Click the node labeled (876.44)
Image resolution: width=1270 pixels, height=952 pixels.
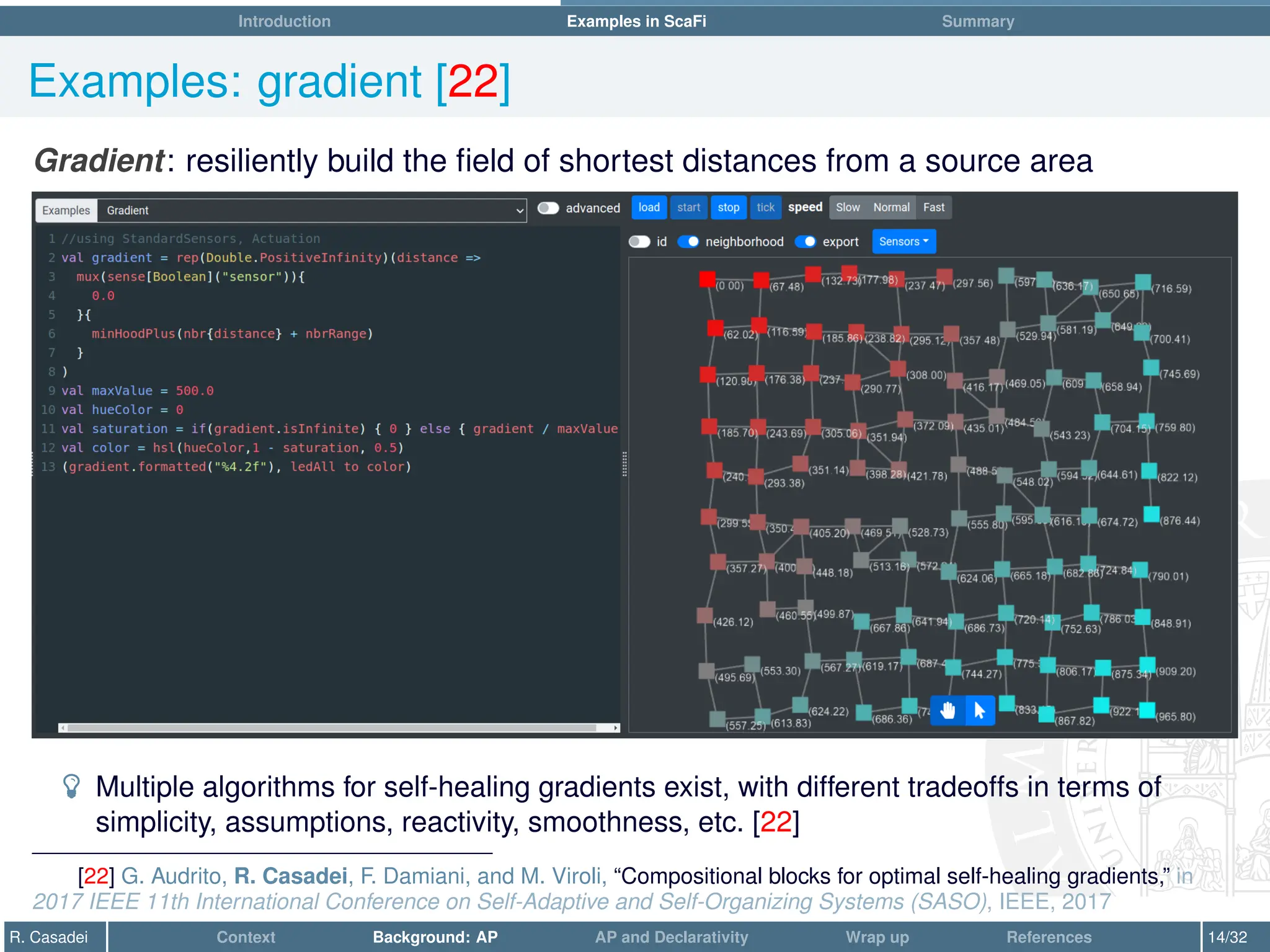1152,514
